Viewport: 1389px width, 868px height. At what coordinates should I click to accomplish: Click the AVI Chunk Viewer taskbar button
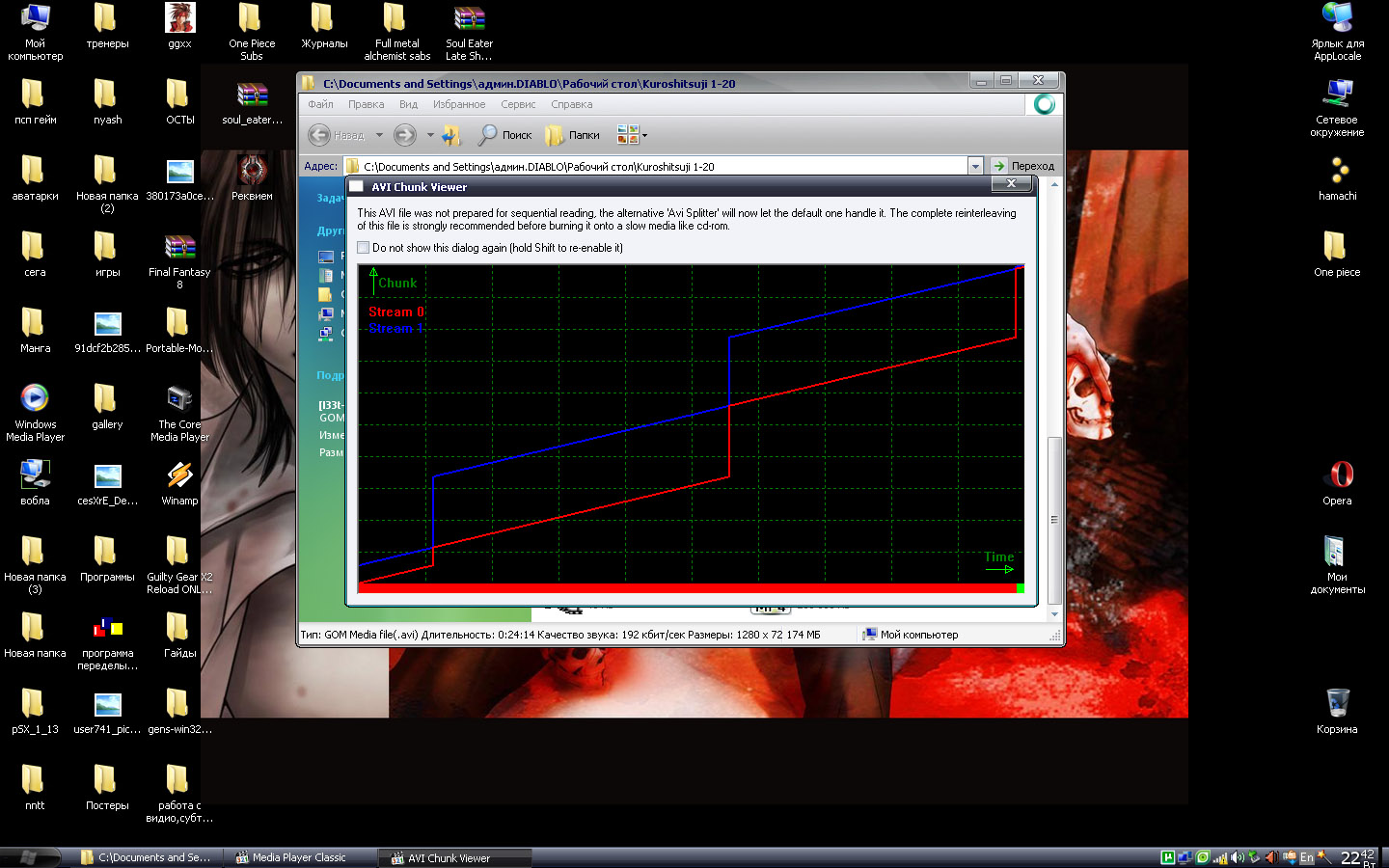pos(454,857)
